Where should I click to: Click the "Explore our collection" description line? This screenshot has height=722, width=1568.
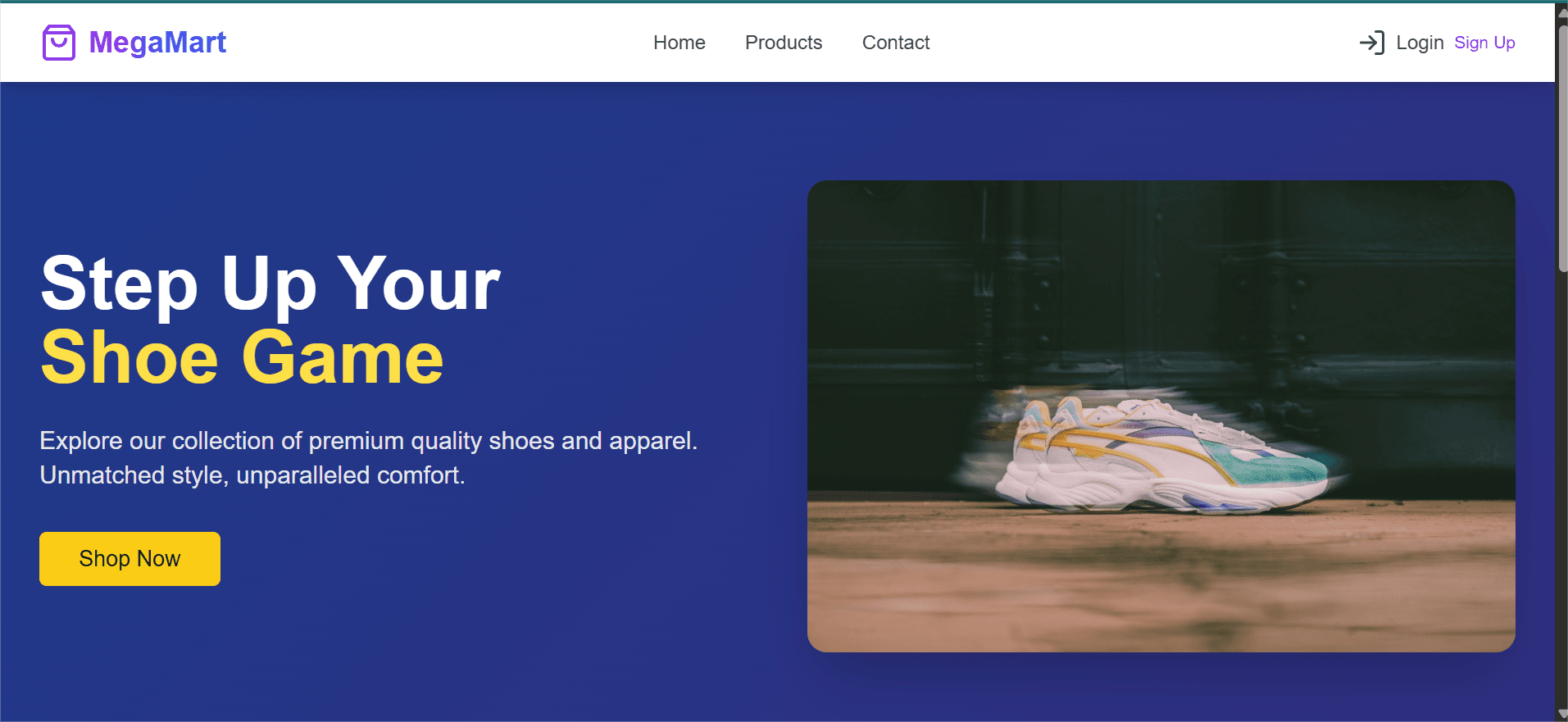(368, 441)
